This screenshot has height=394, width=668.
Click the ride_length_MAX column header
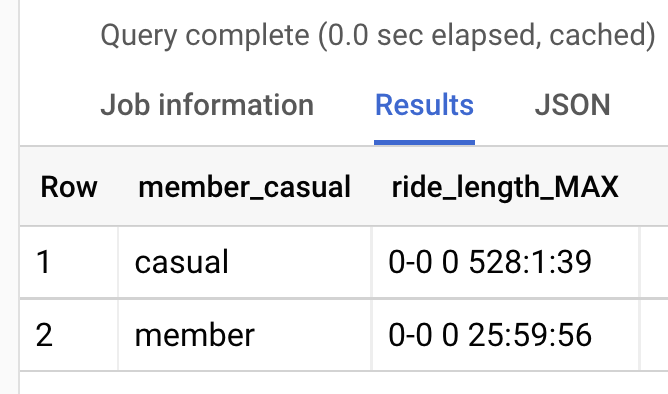click(x=505, y=187)
